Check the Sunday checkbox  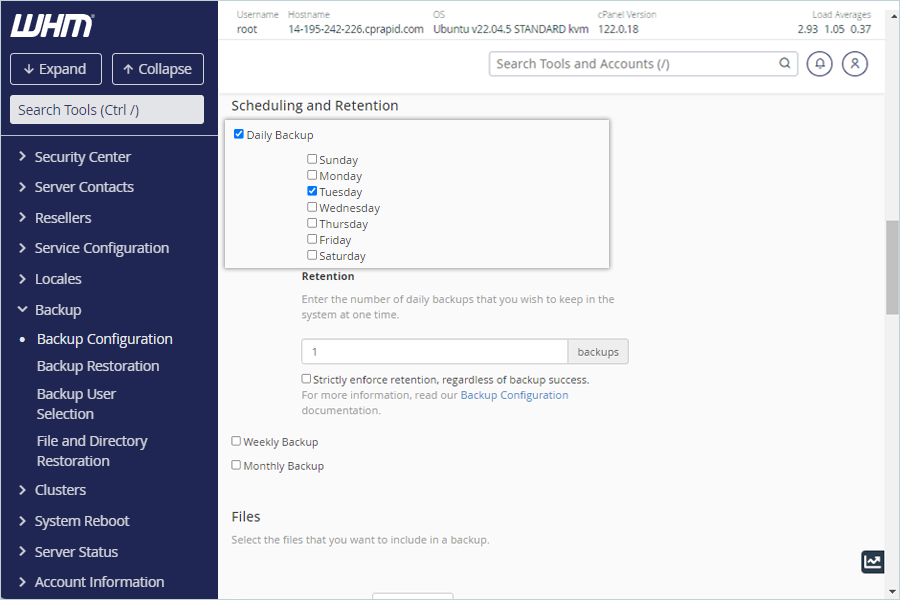[x=312, y=159]
